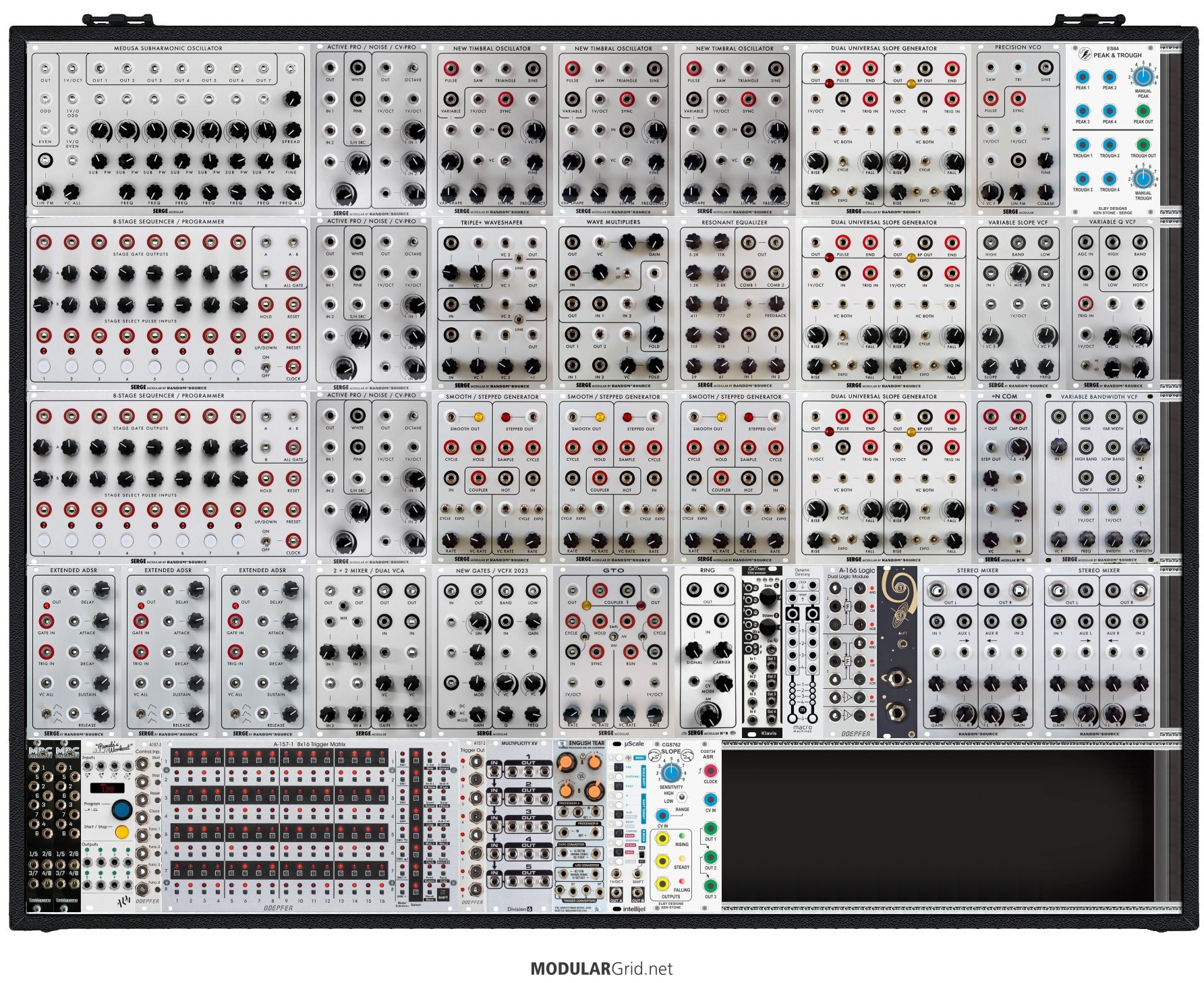Click the red CLOCK jack on CGS734 ASR
1204x983 pixels.
coord(710,770)
